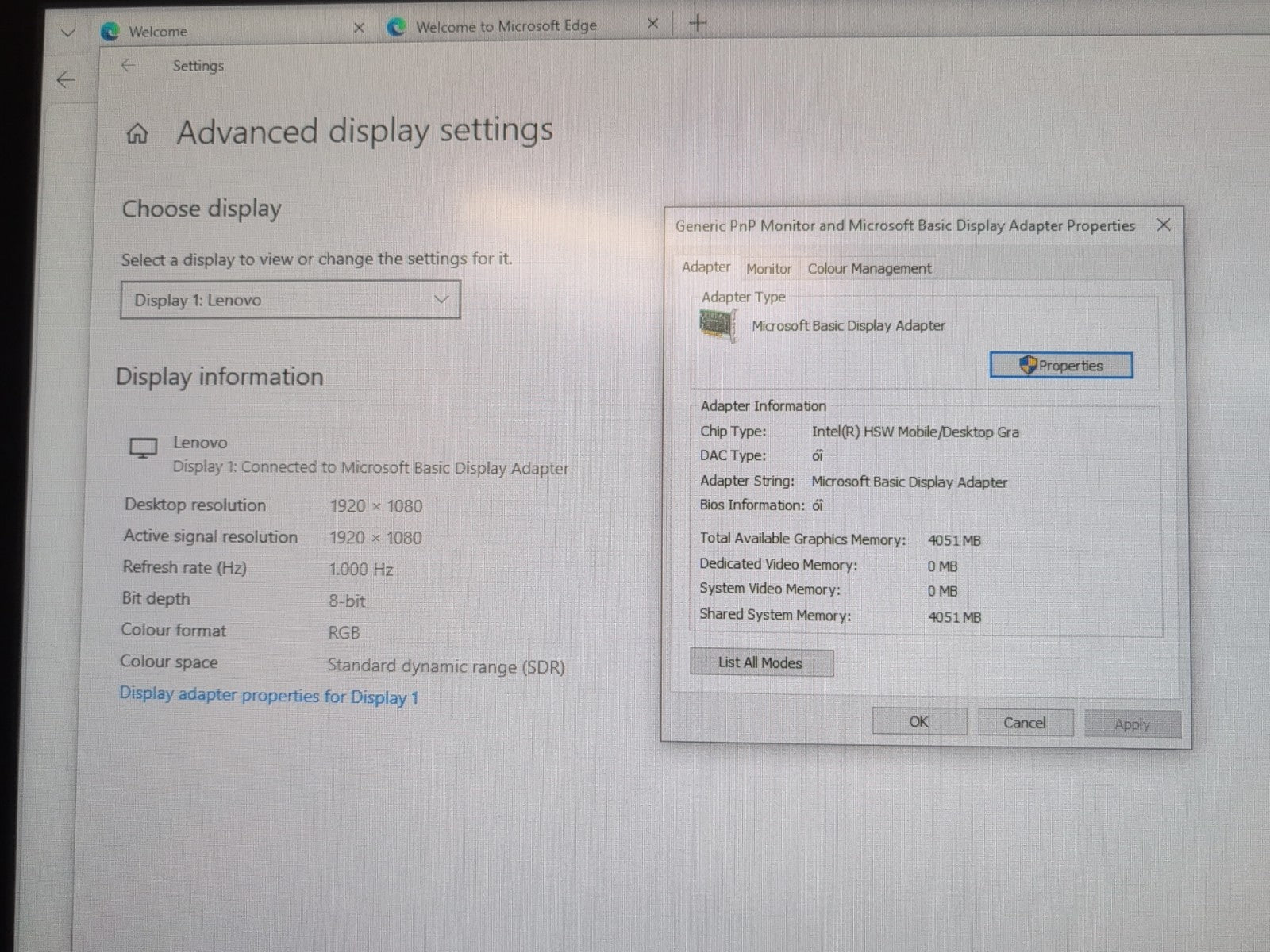1270x952 pixels.
Task: Go back with the Settings back arrow
Action: click(x=128, y=66)
